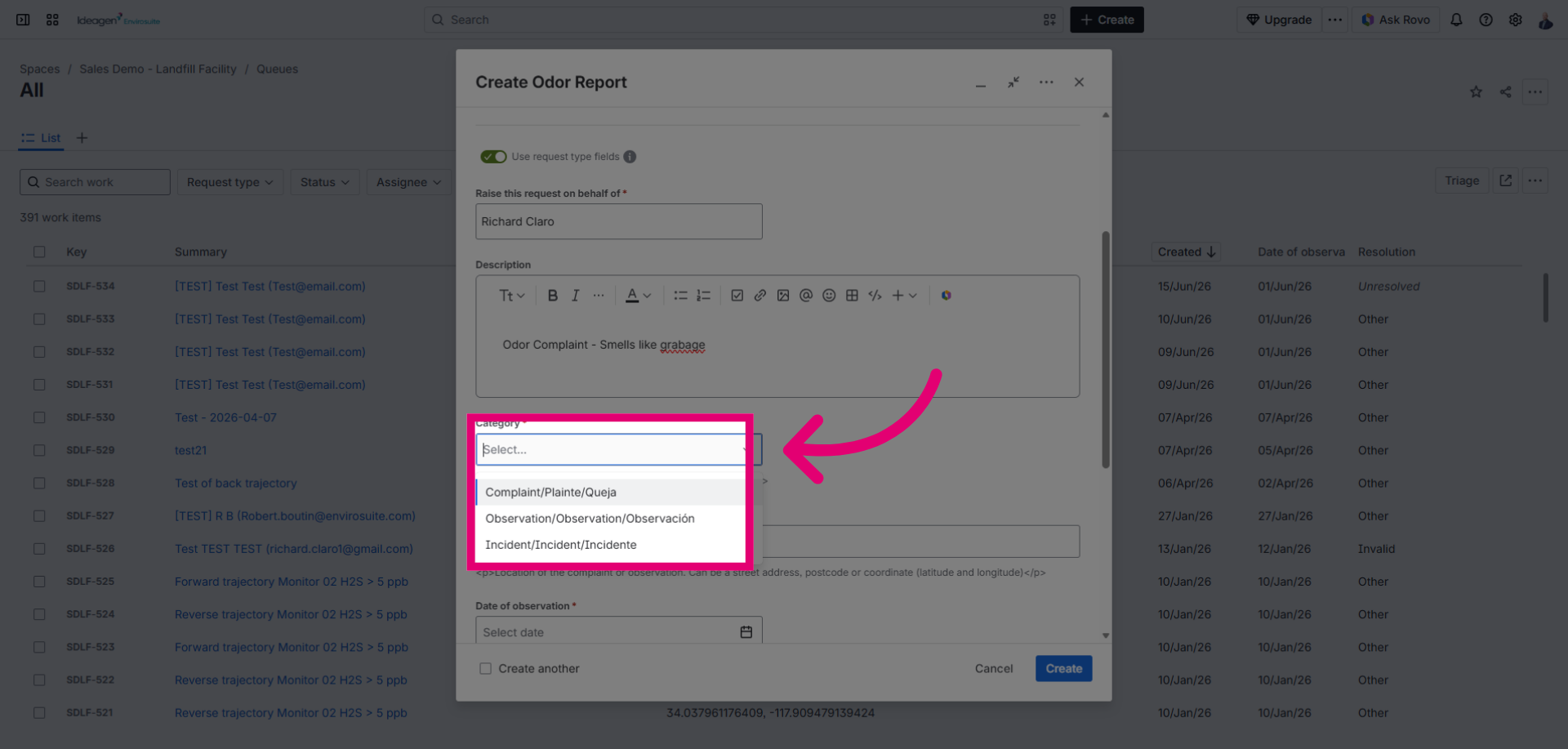Open the Assignee filter dropdown
1568x749 pixels.
tap(408, 182)
